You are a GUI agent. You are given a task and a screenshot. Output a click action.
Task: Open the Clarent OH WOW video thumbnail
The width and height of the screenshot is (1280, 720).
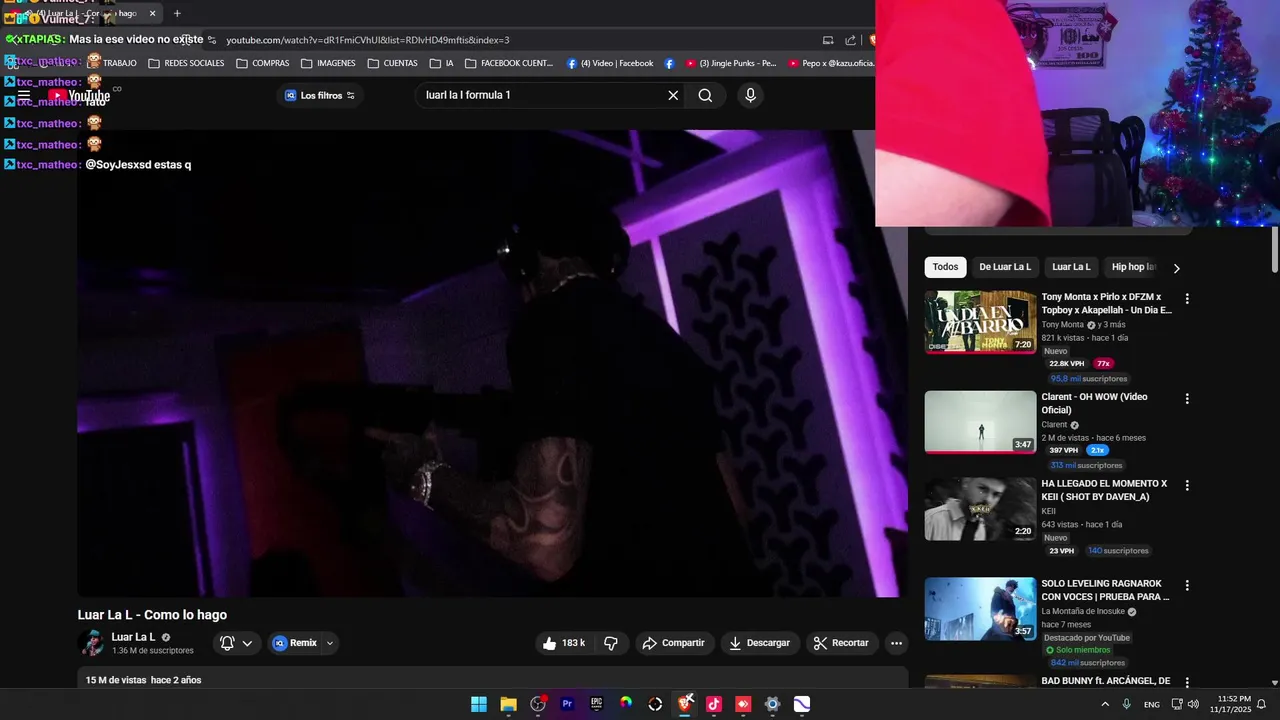(980, 422)
